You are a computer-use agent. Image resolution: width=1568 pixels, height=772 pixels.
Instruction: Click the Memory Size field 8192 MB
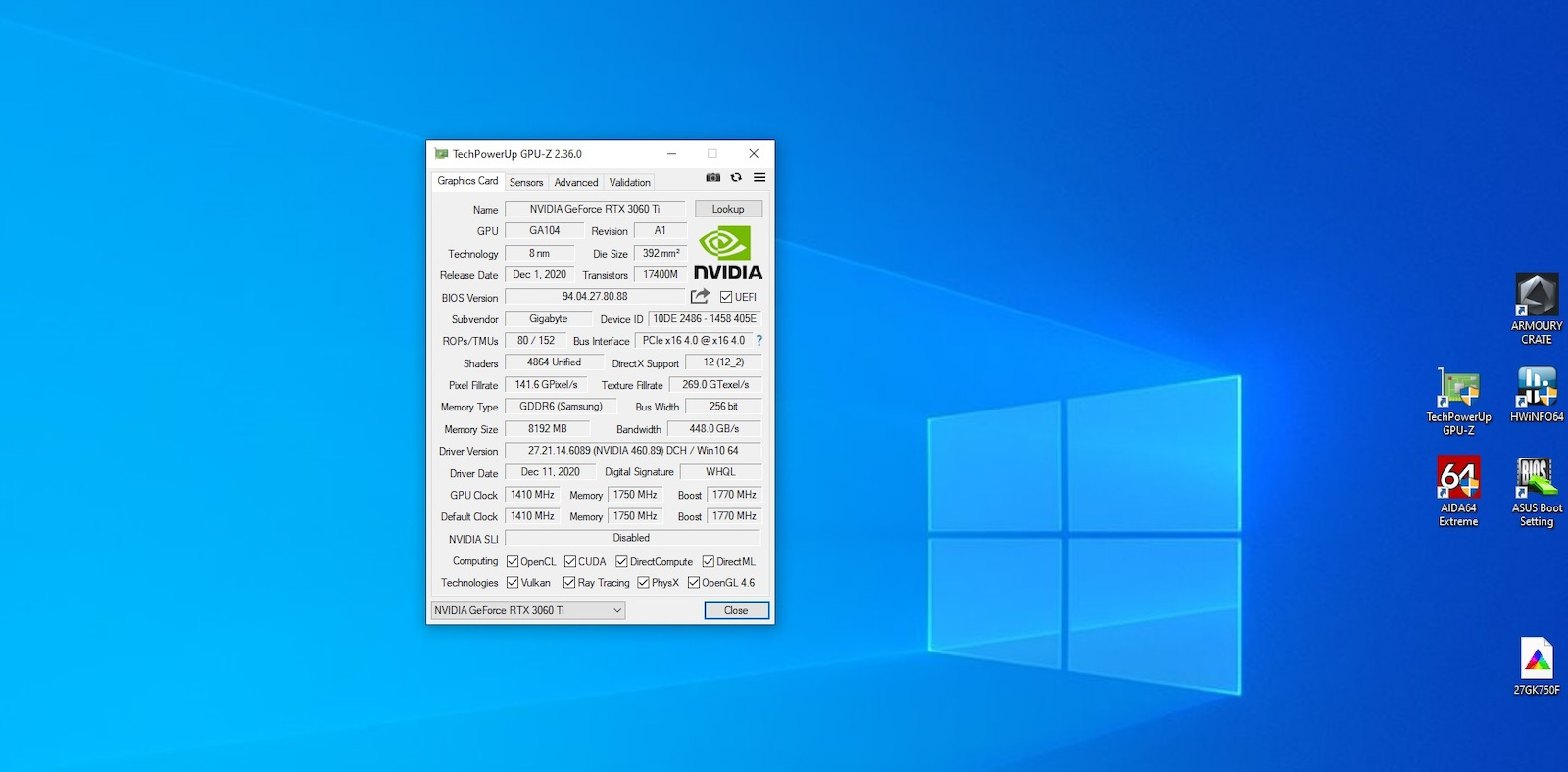548,429
